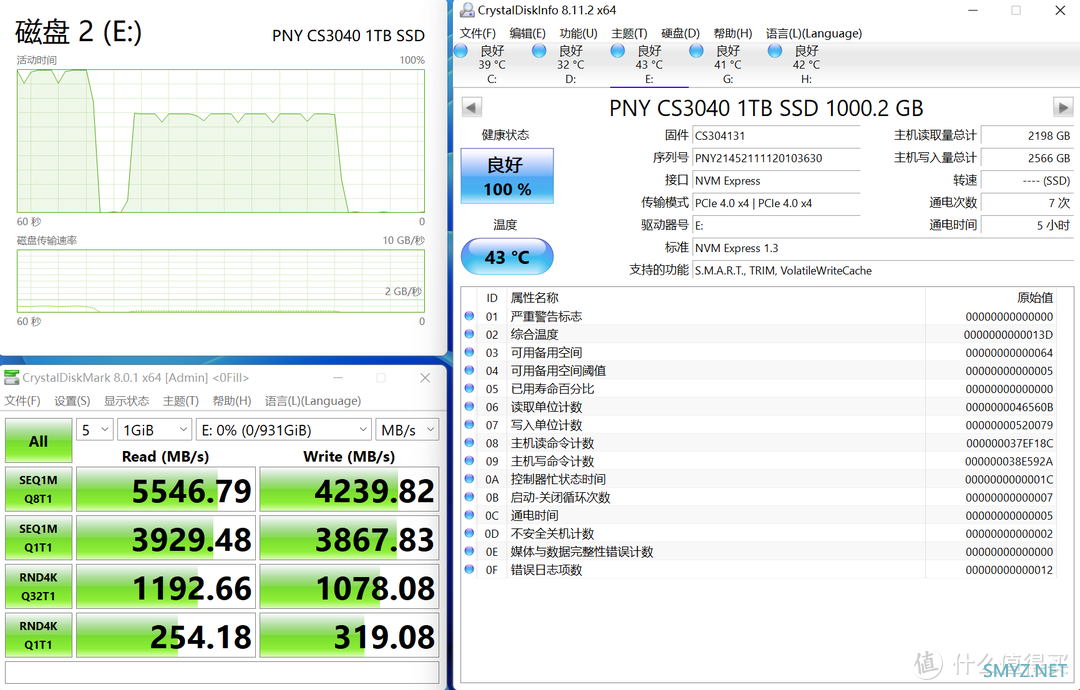Open 语言(L)(Language) menu in CrystalDiskMark
Viewport: 1080px width, 690px height.
[x=313, y=401]
